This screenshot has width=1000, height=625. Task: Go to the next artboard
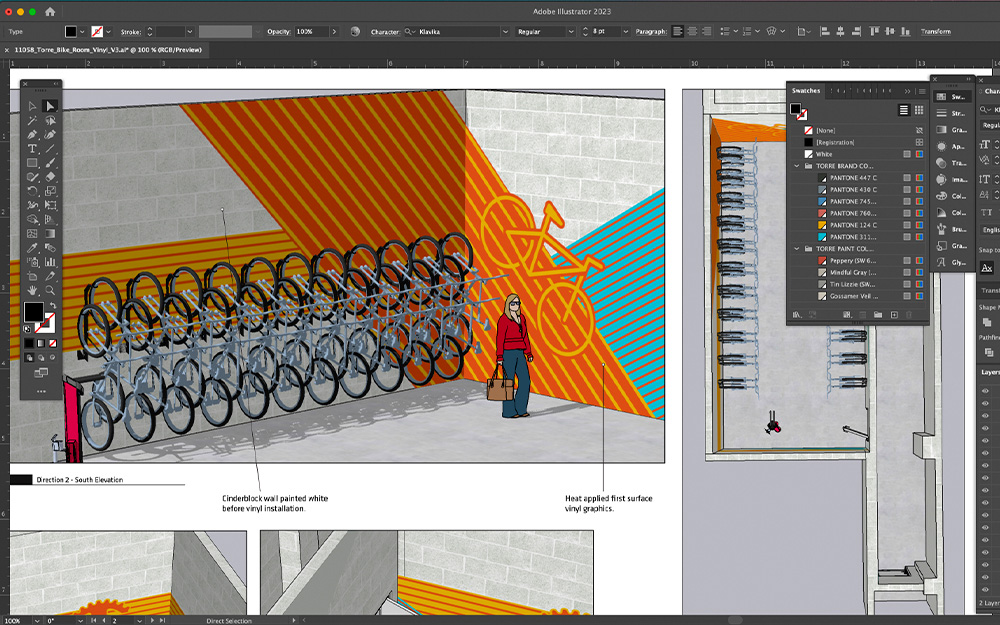pos(152,621)
